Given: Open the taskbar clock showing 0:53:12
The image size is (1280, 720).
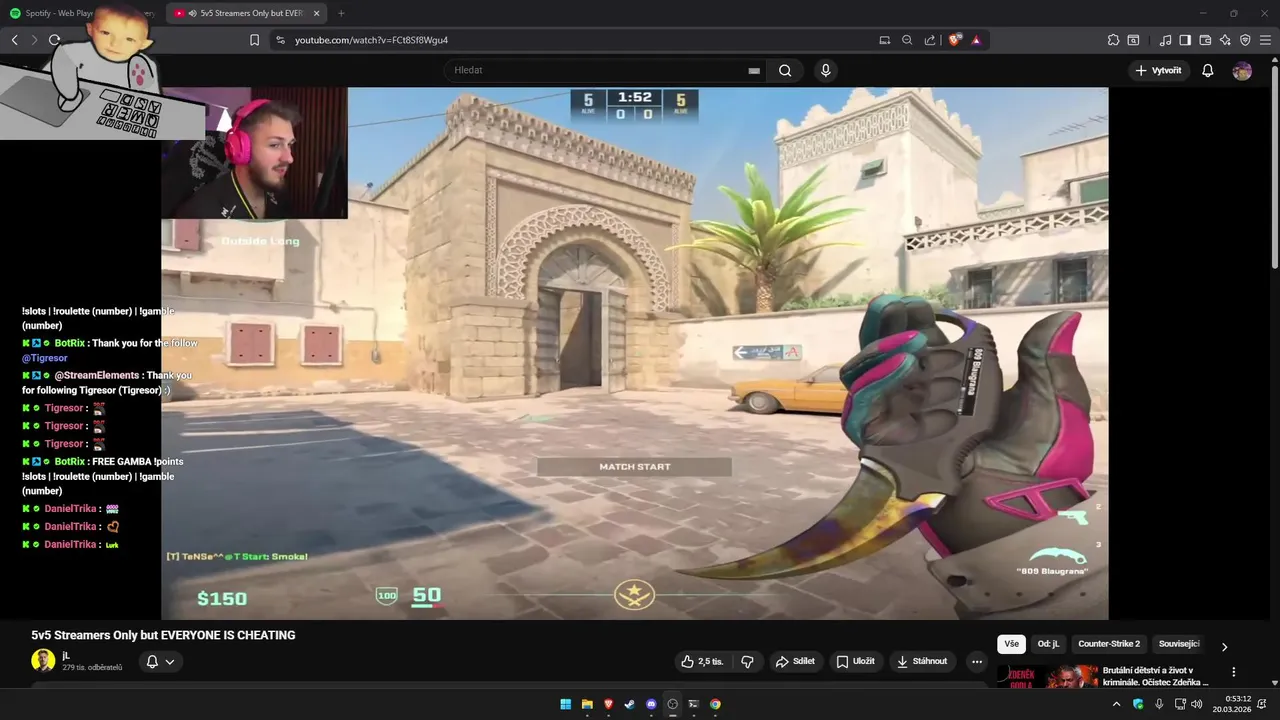Looking at the screenshot, I should 1232,704.
